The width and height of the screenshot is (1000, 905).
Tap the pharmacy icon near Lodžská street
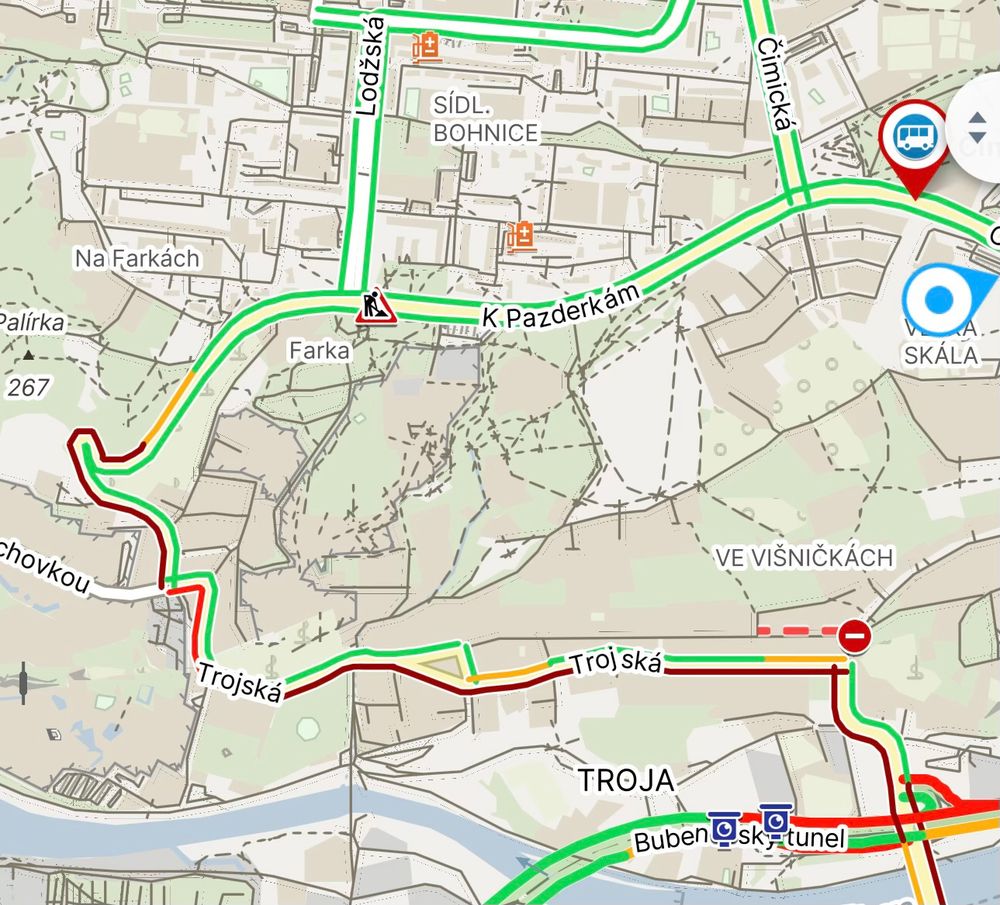point(427,47)
